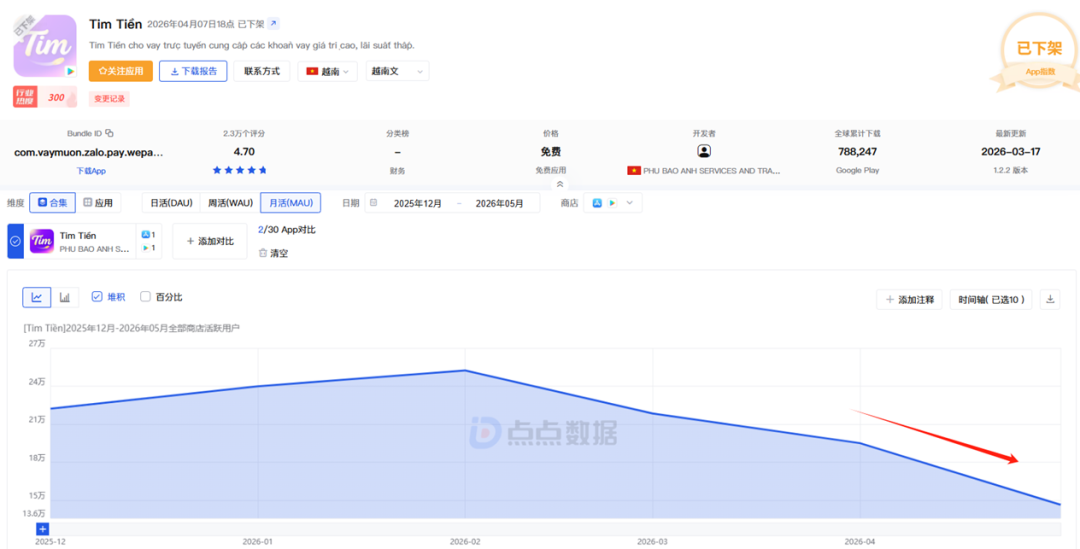
Task: Click the blue plus icon below chart
Action: pyautogui.click(x=43, y=529)
